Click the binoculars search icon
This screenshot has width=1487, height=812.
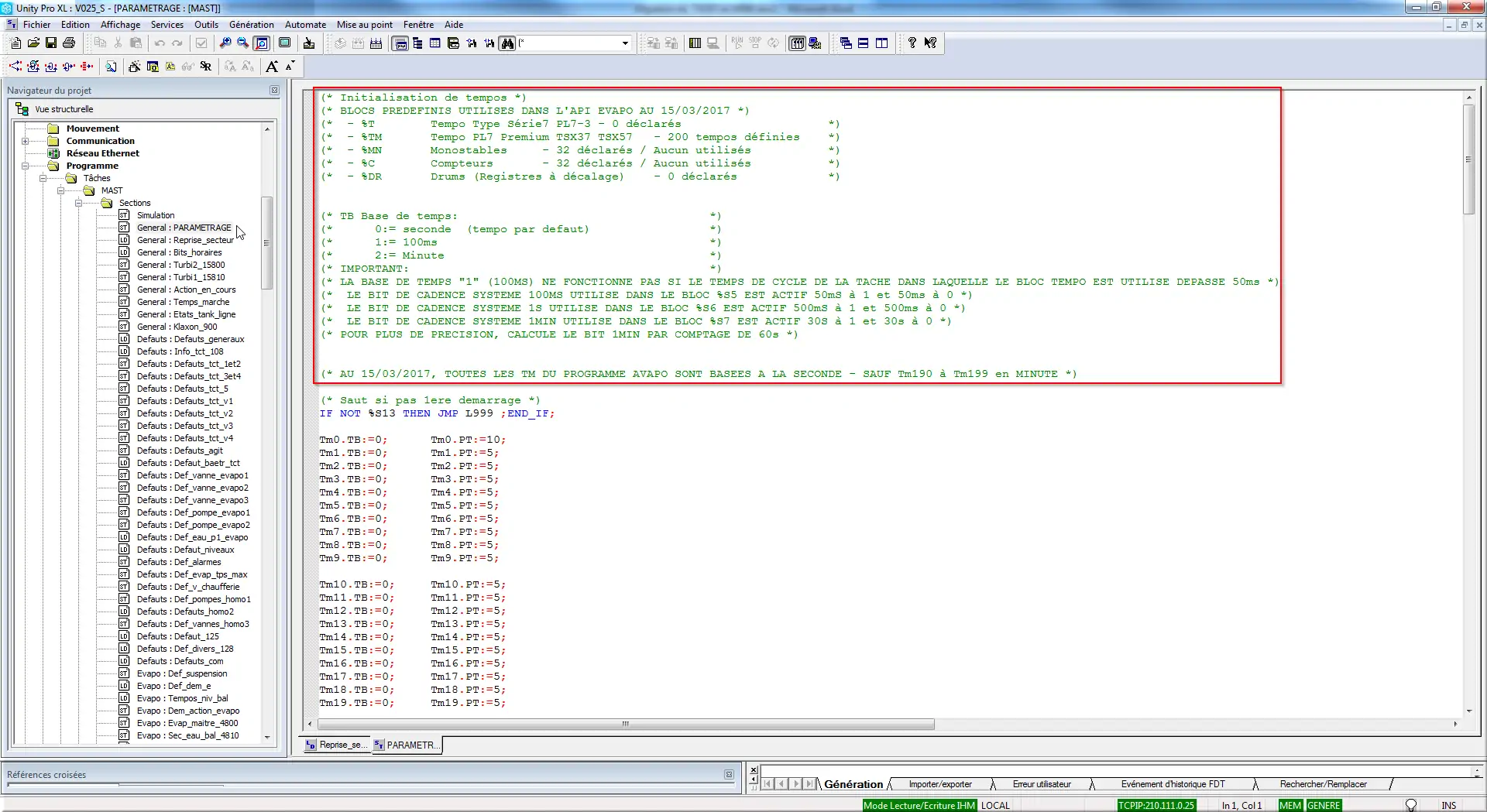507,43
